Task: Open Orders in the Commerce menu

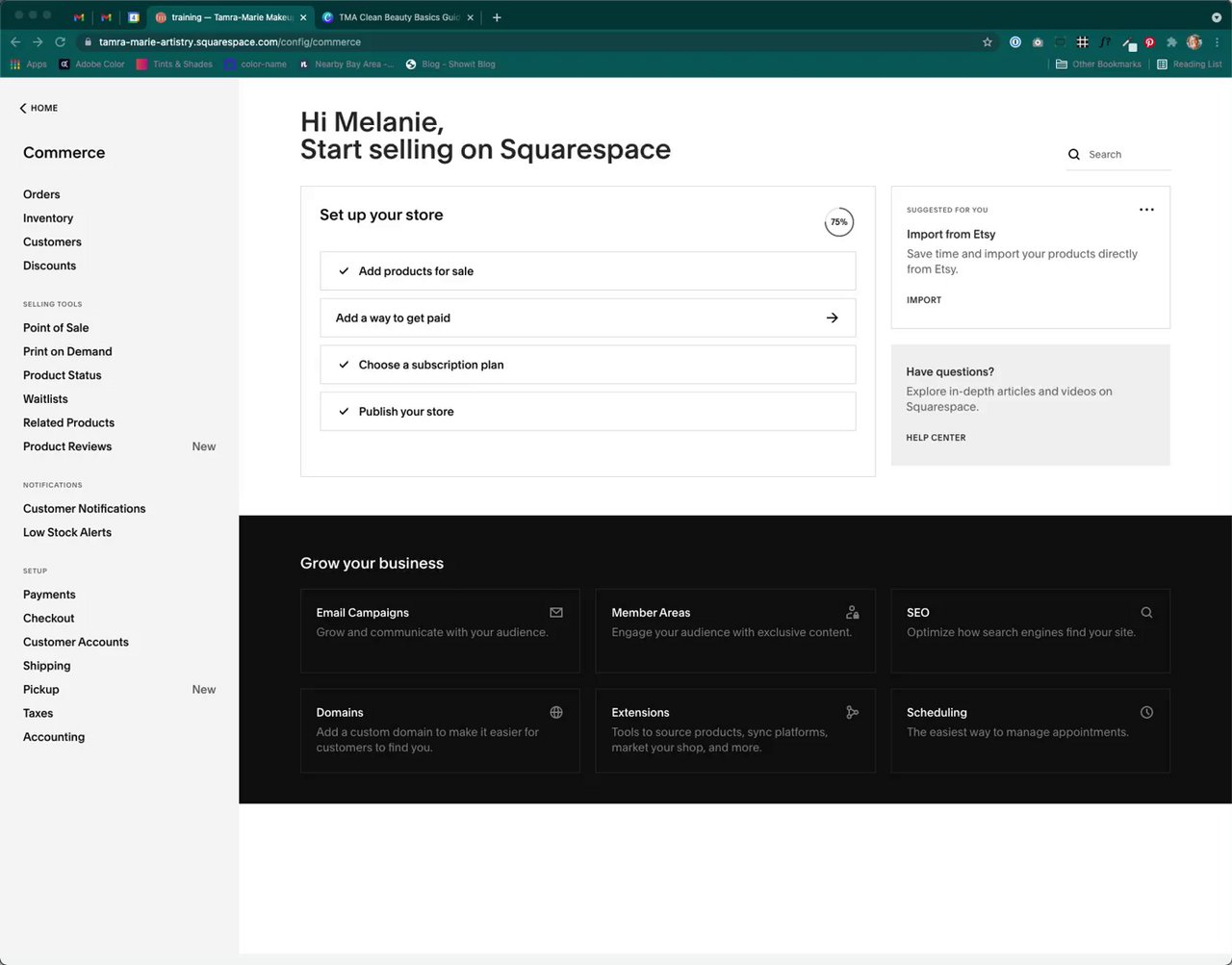Action: point(41,194)
